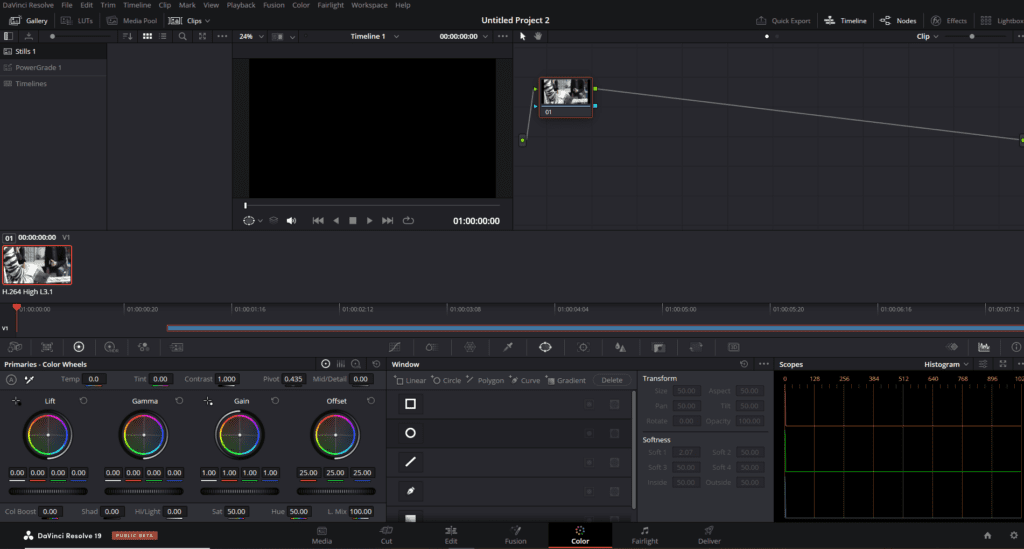The height and width of the screenshot is (549, 1024).
Task: Open the Window palette options menu
Action: [763, 364]
